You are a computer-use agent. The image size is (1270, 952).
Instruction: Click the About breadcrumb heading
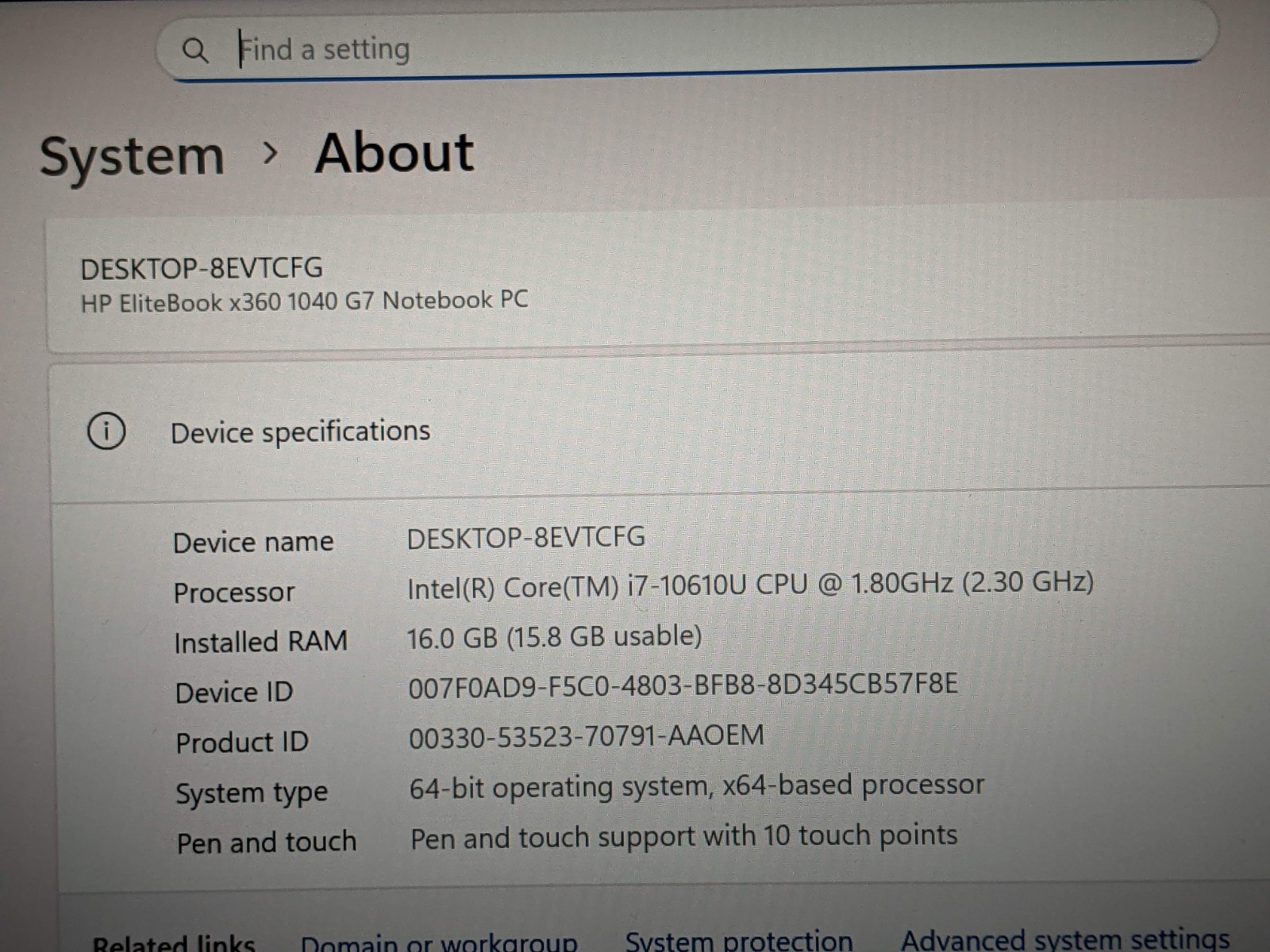tap(394, 152)
